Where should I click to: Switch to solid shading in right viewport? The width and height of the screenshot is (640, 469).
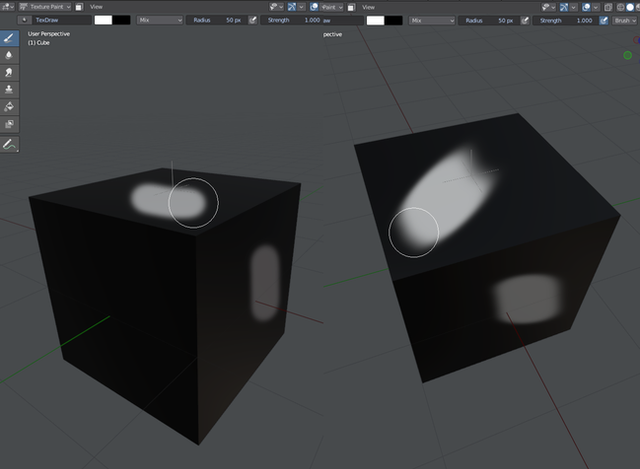(x=630, y=7)
